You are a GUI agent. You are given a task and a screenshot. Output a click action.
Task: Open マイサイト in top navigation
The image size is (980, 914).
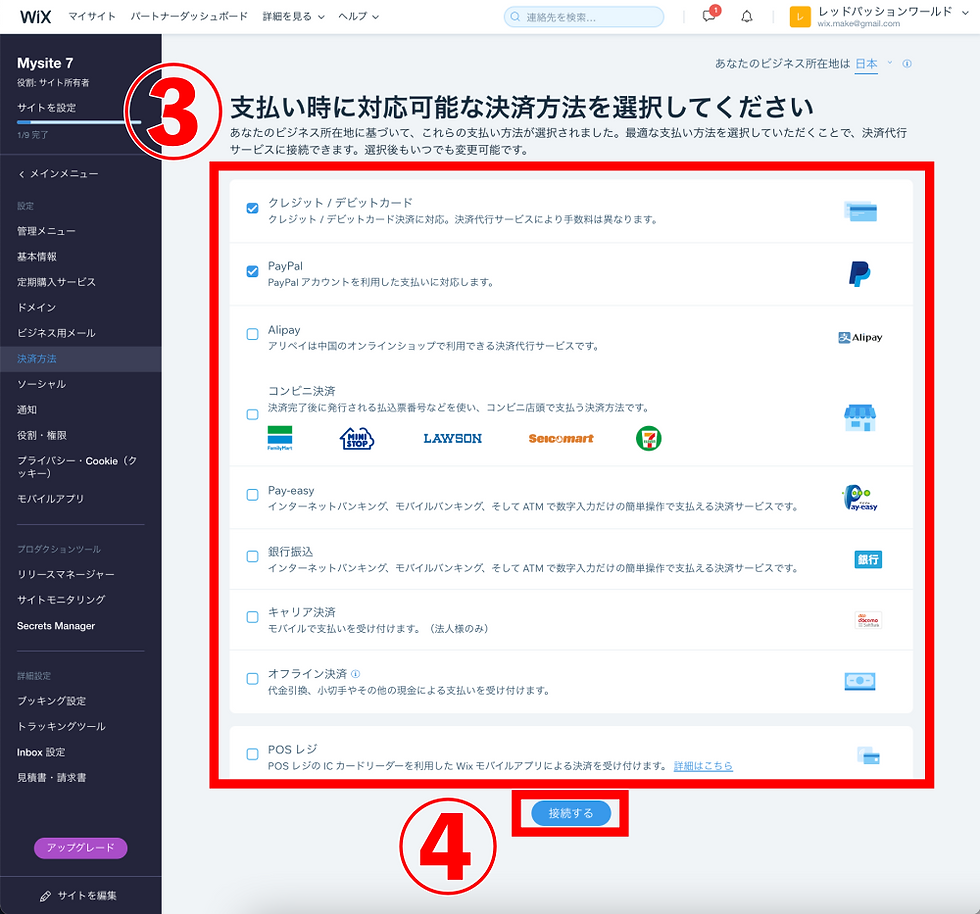pyautogui.click(x=92, y=17)
